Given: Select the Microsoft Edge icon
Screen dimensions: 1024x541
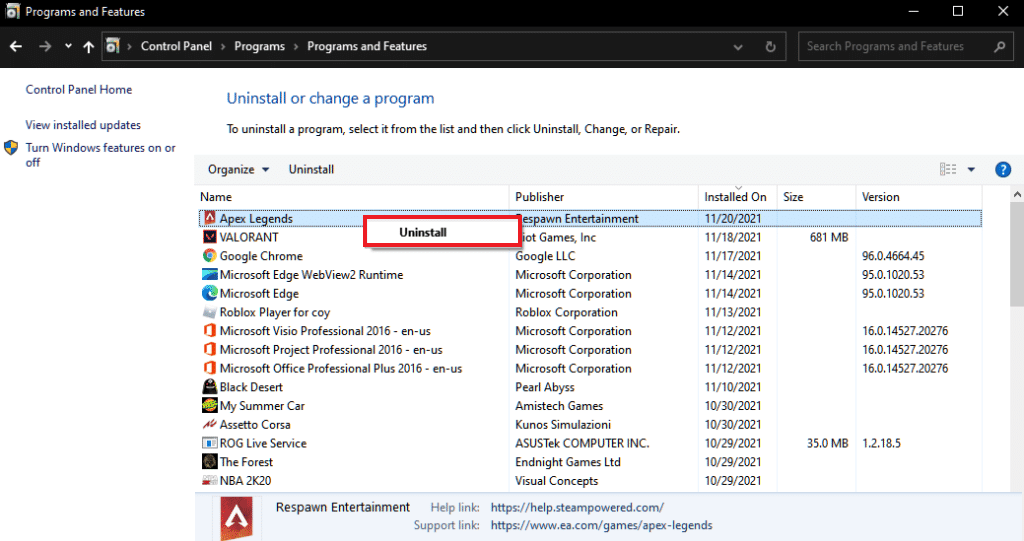Looking at the screenshot, I should point(209,293).
